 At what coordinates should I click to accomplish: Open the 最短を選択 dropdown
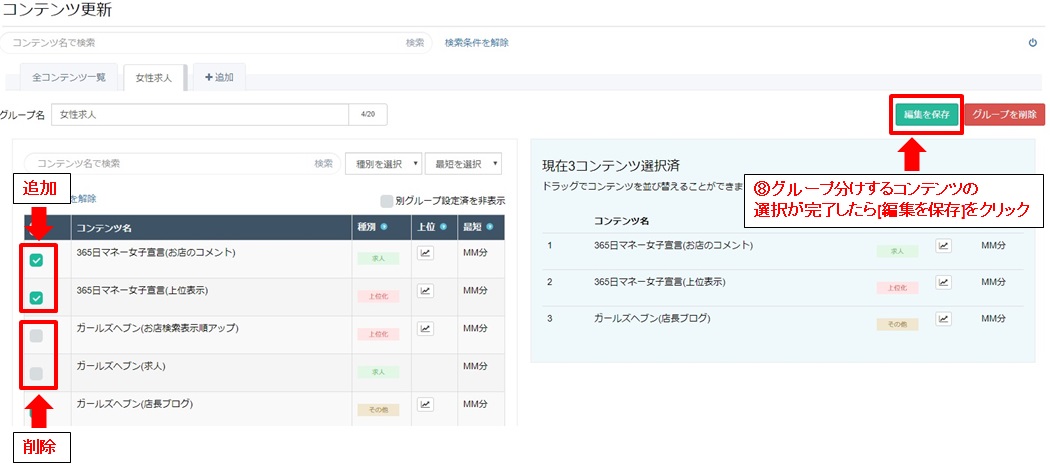(x=463, y=163)
